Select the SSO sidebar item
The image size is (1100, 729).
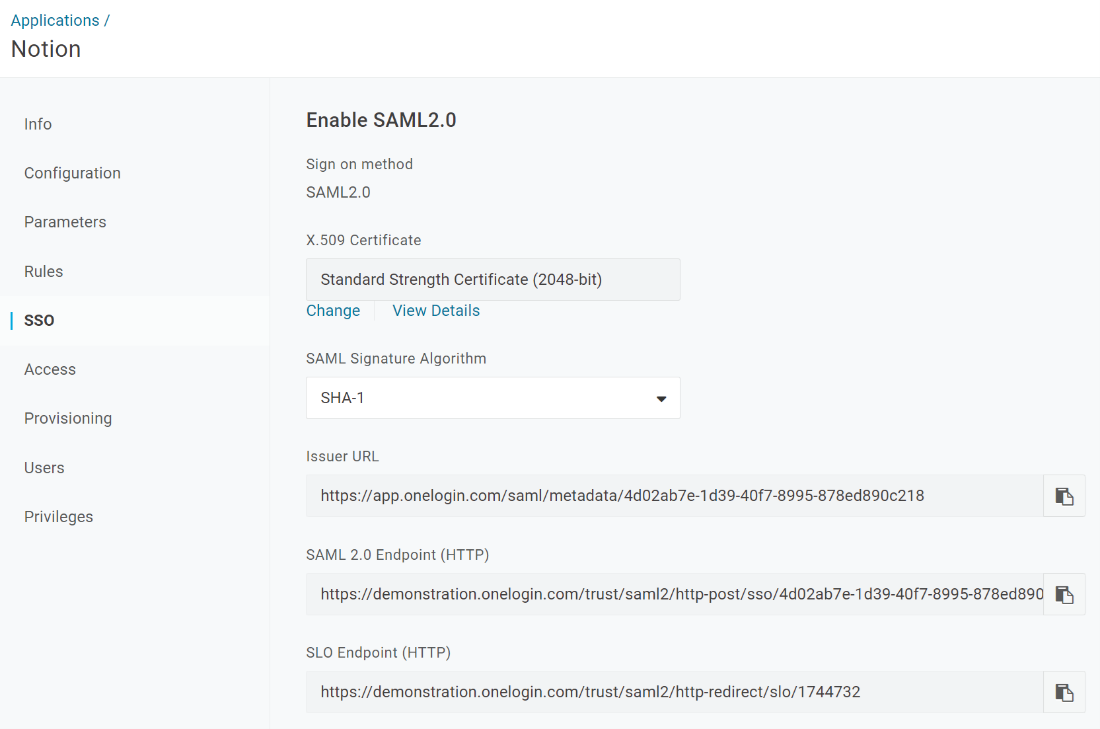[39, 321]
